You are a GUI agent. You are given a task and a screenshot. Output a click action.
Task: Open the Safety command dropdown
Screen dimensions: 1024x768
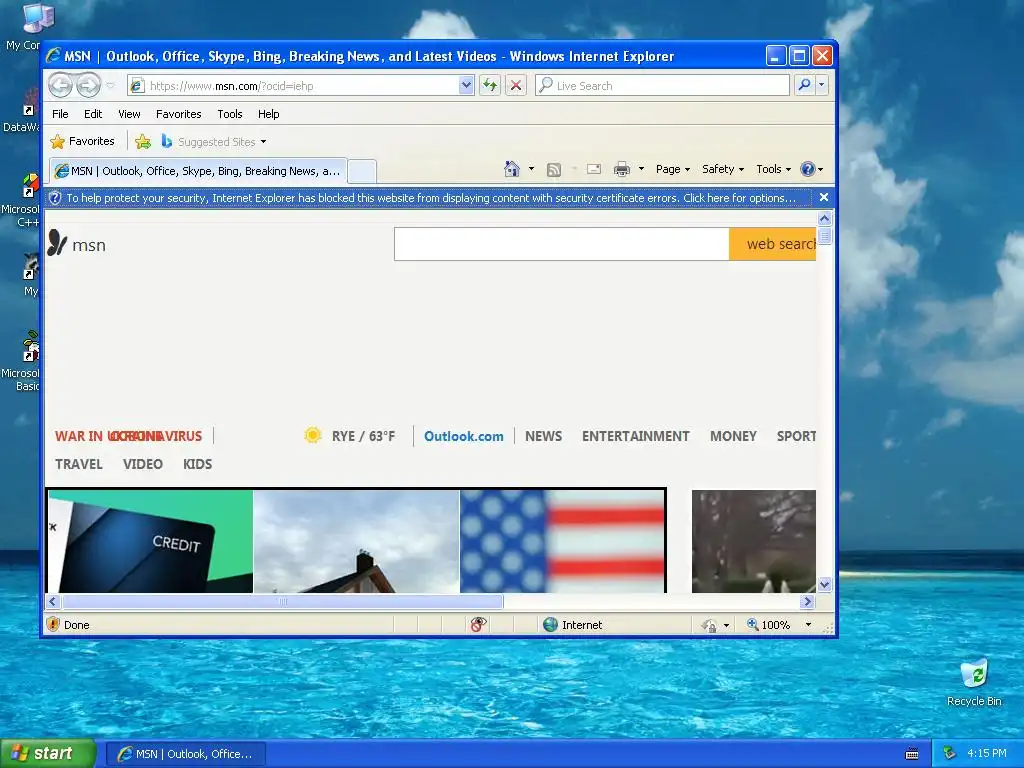[x=722, y=169]
